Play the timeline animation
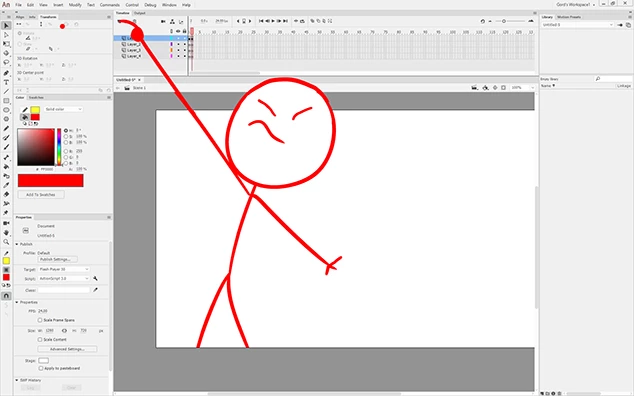Viewport: 634px width, 396px height. pyautogui.click(x=273, y=21)
